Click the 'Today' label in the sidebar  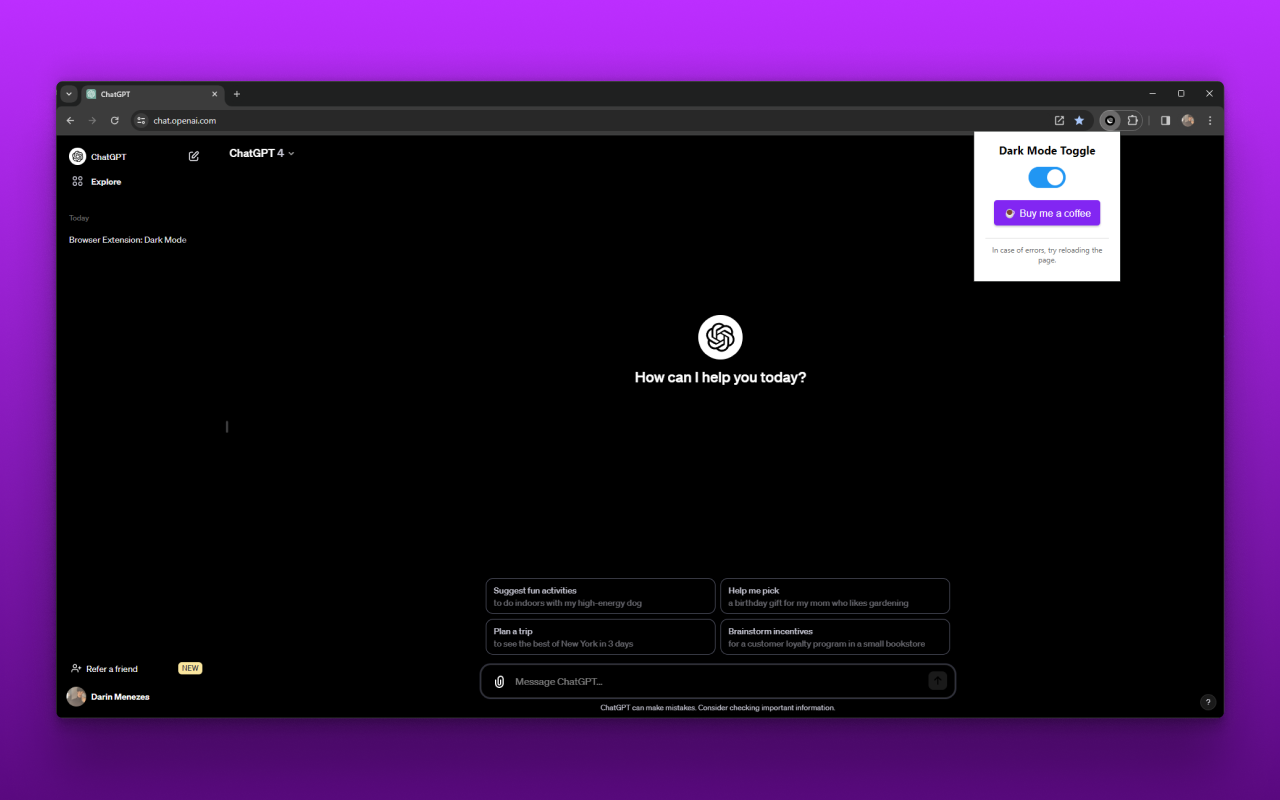point(79,218)
